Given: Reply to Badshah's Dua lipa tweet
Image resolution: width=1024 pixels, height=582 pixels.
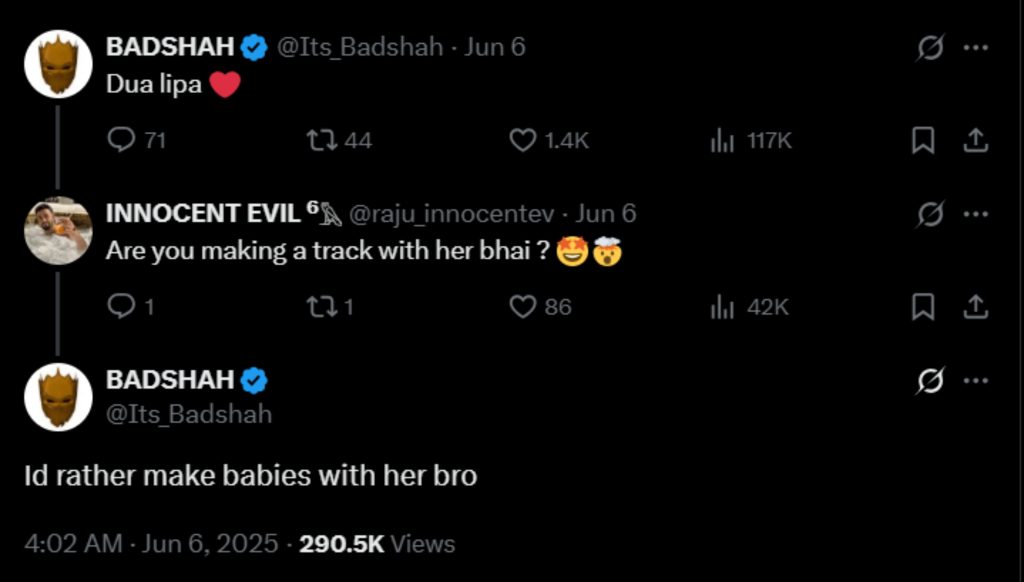Looking at the screenshot, I should point(121,141).
